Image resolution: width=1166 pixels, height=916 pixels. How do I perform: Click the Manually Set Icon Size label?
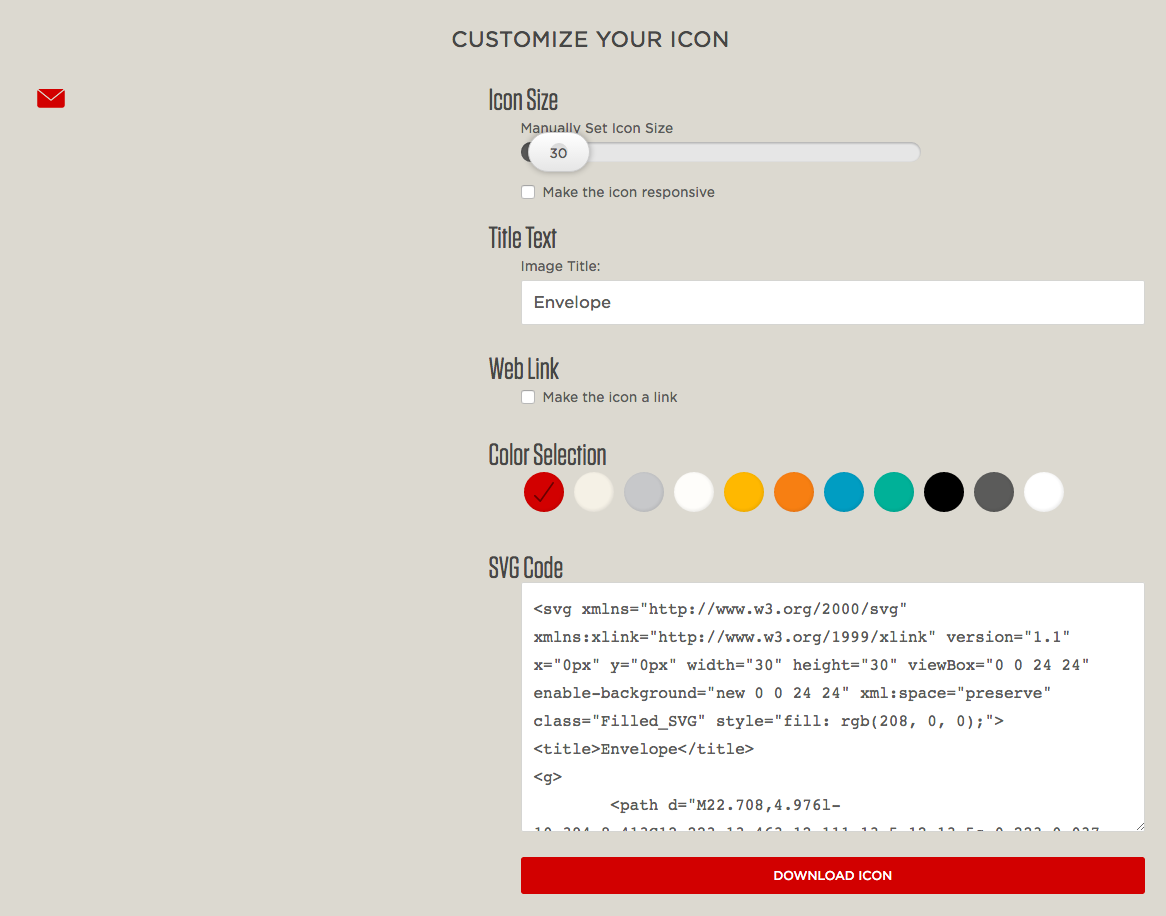(596, 128)
